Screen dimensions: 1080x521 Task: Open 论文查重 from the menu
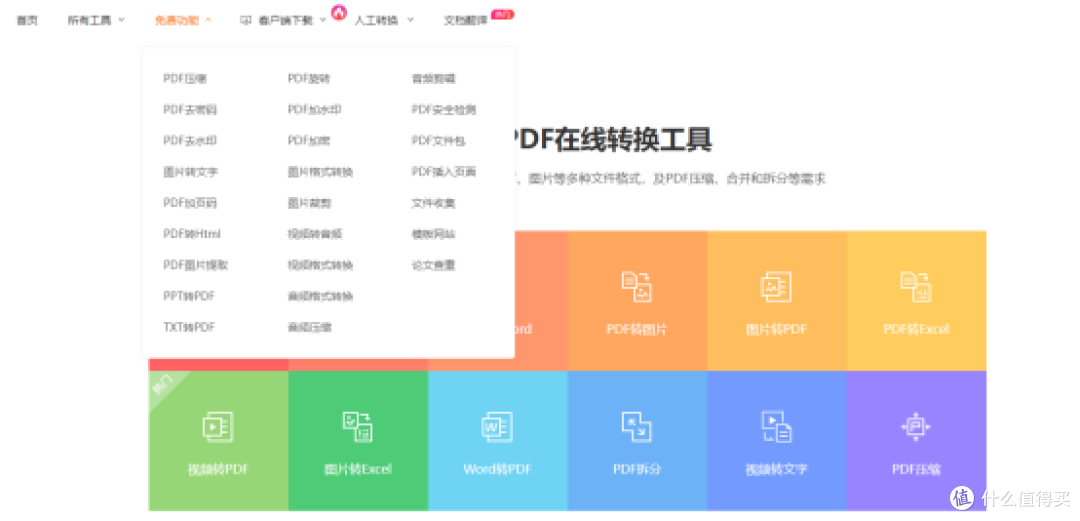(433, 265)
